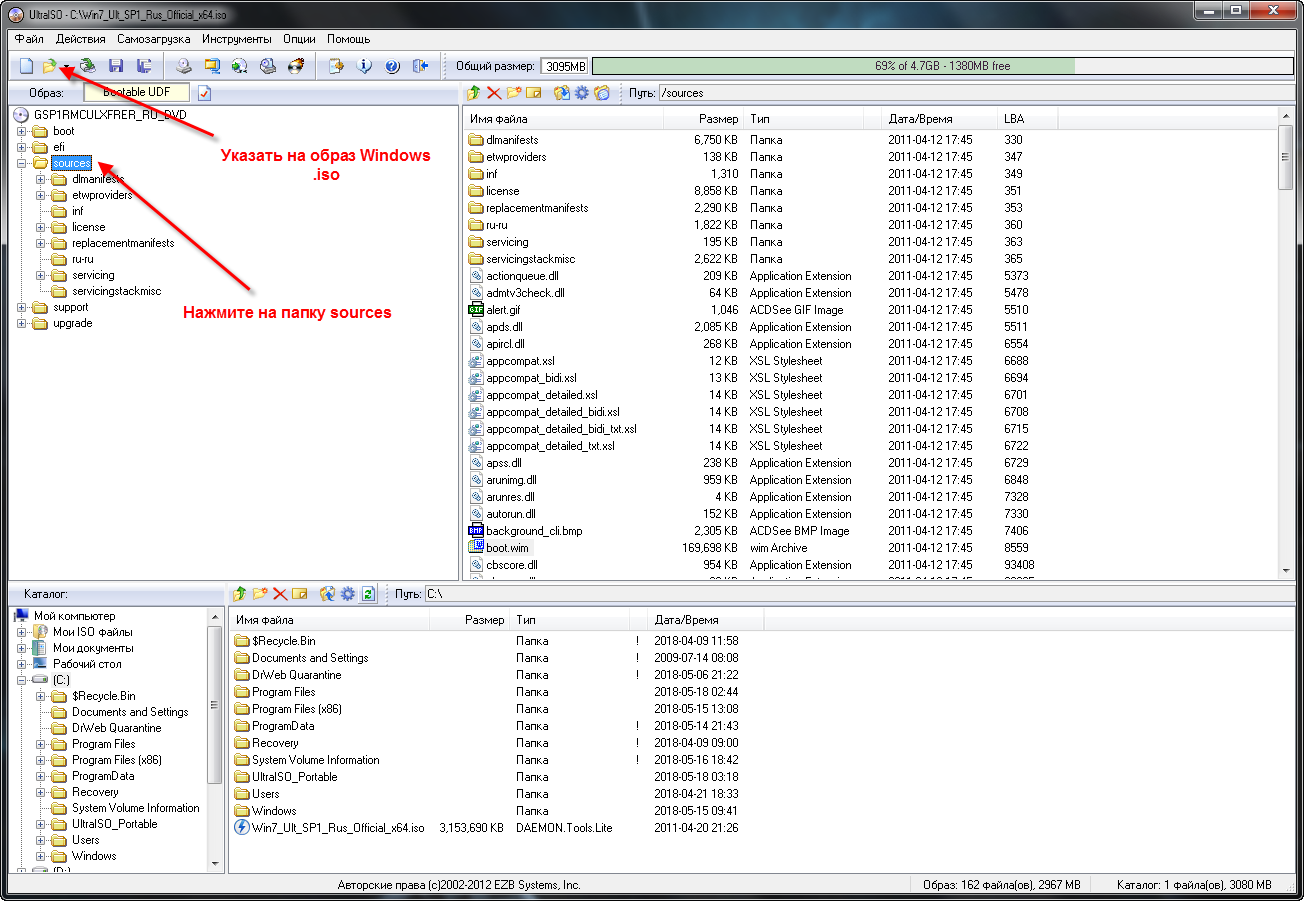Select the servicingstackmisc folder in image tree

(116, 291)
